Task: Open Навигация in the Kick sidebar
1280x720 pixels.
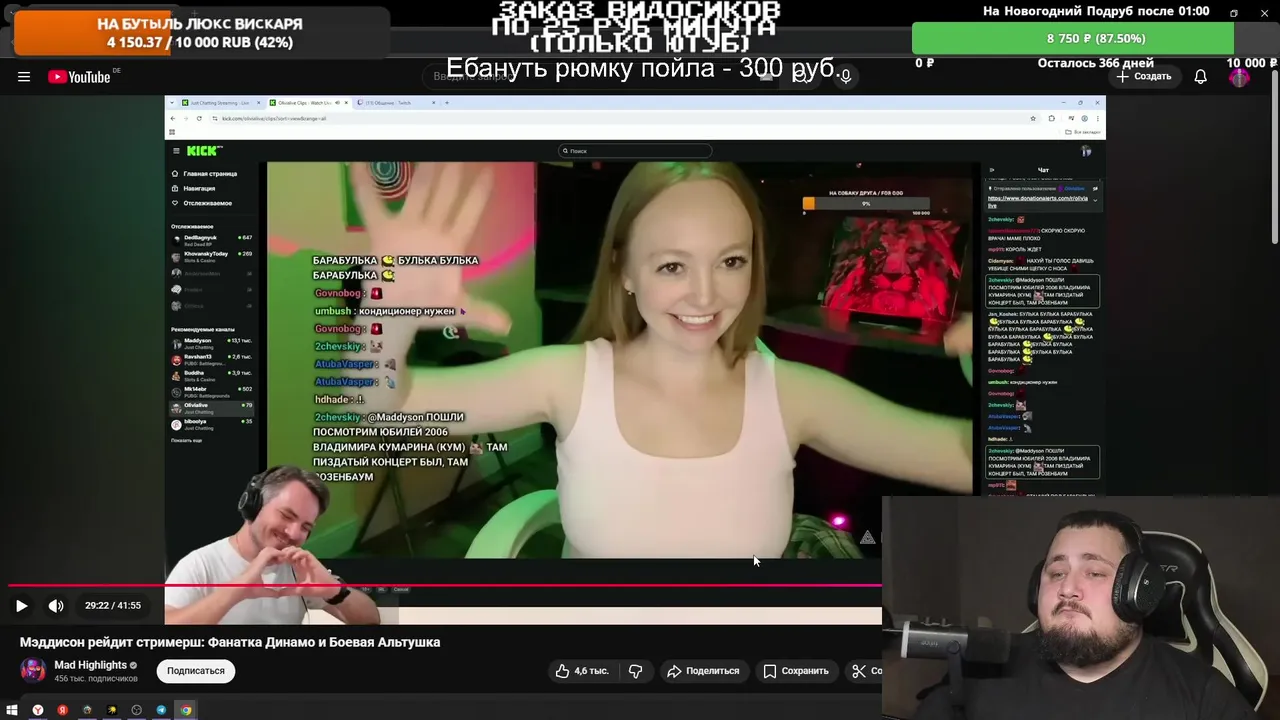Action: pos(194,188)
